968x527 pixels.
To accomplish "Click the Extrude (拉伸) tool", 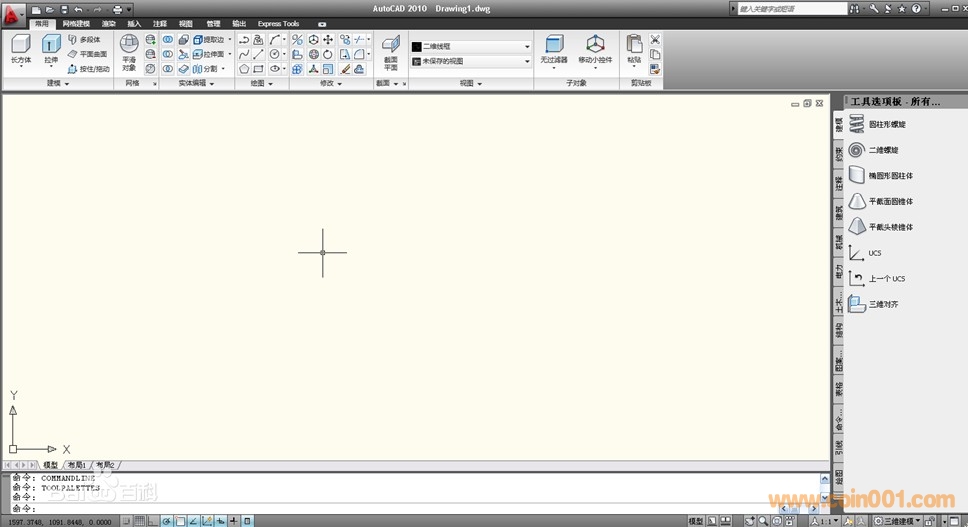I will 51,48.
